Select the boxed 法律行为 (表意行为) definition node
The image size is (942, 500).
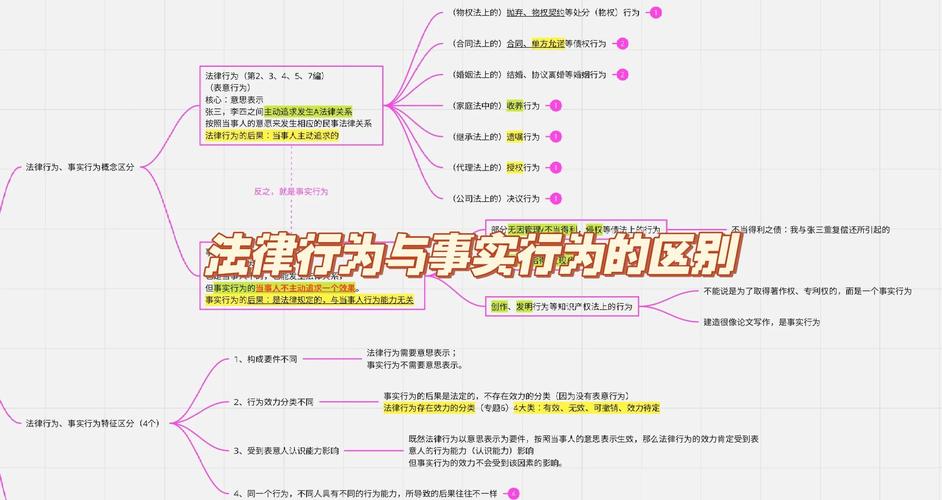[290, 106]
